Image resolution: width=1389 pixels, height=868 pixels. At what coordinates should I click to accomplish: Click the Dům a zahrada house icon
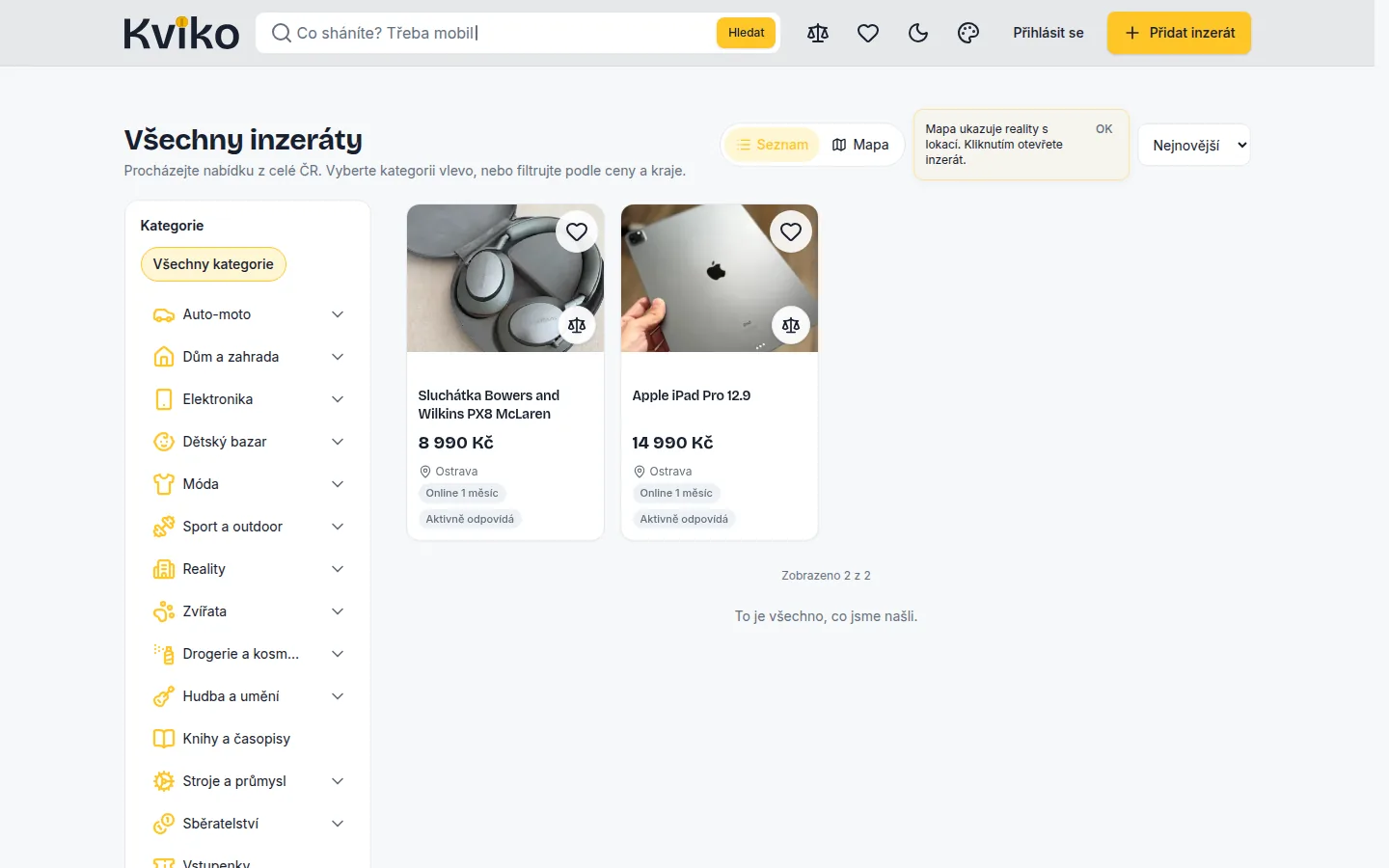(x=164, y=357)
